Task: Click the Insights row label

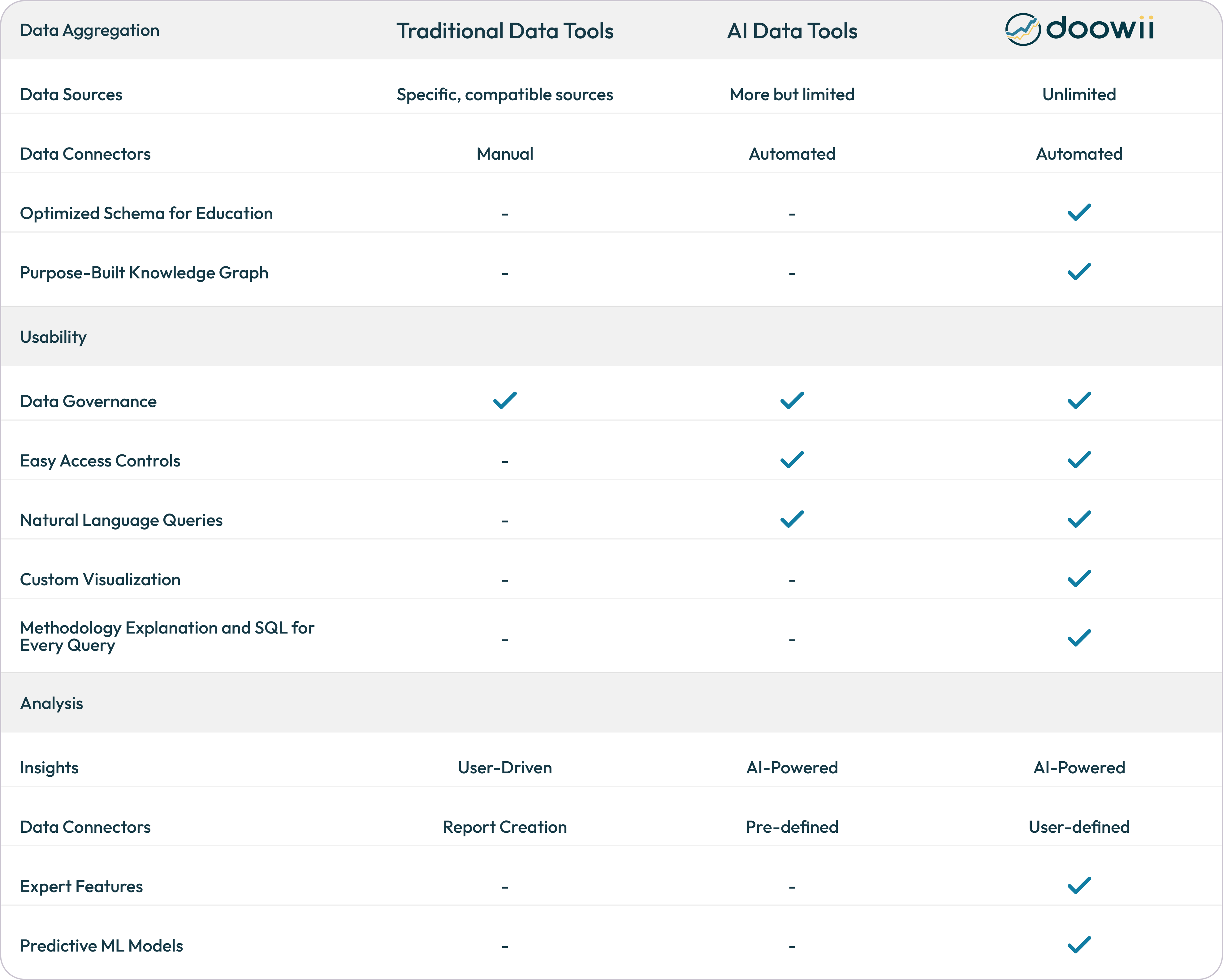Action: pyautogui.click(x=49, y=767)
